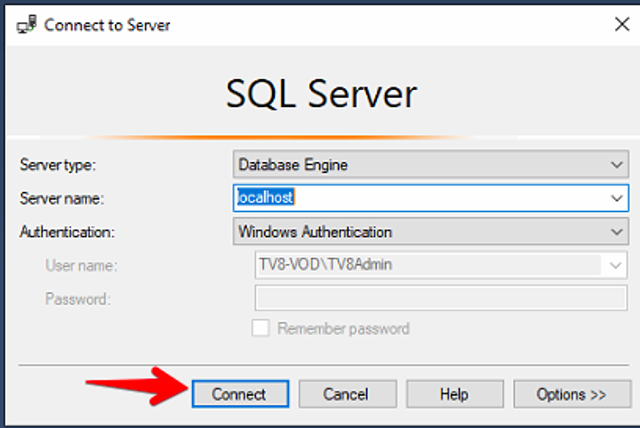Click the "Password:" label

click(x=78, y=299)
